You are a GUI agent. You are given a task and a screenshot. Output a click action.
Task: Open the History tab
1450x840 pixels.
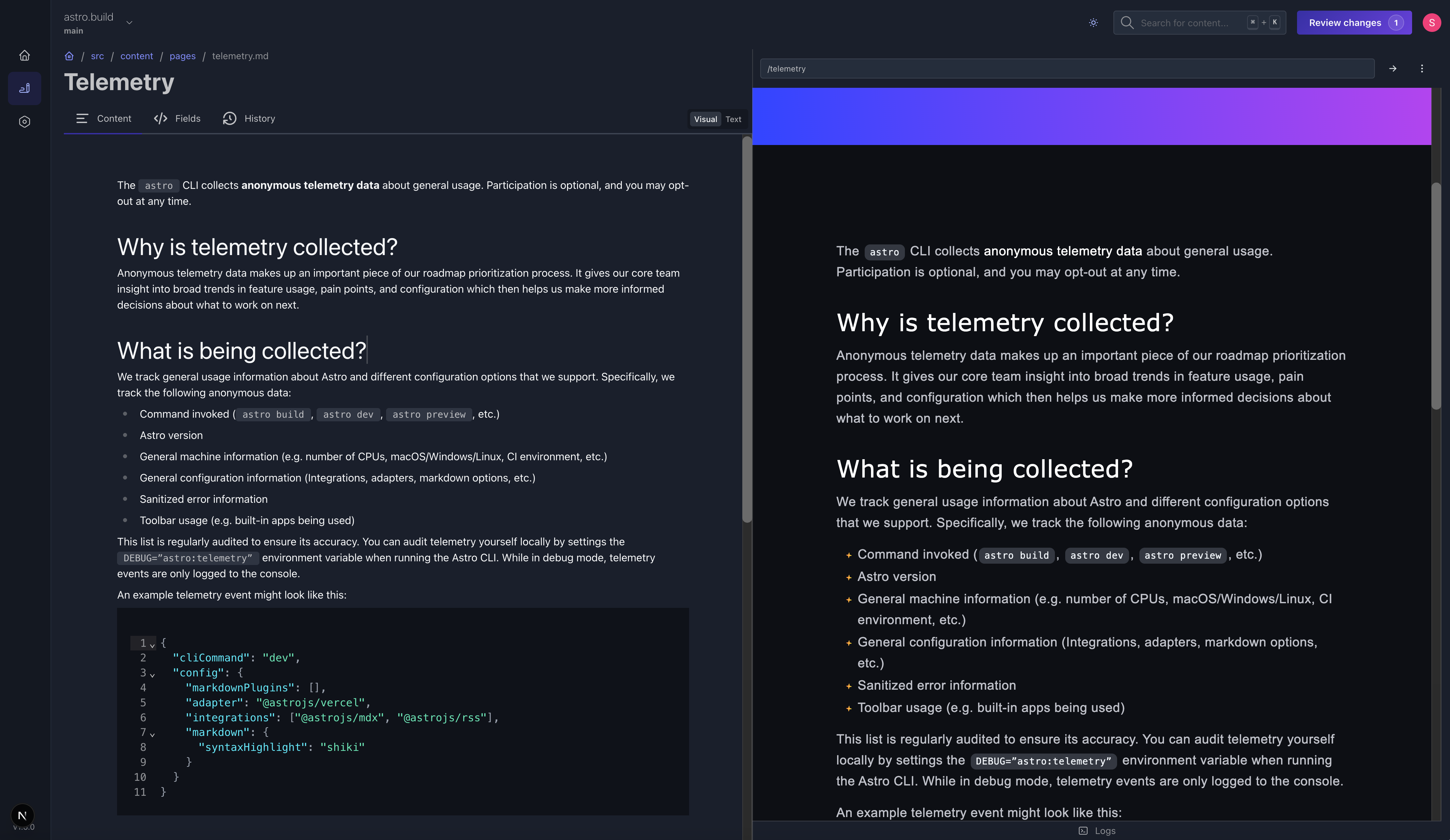click(248, 118)
